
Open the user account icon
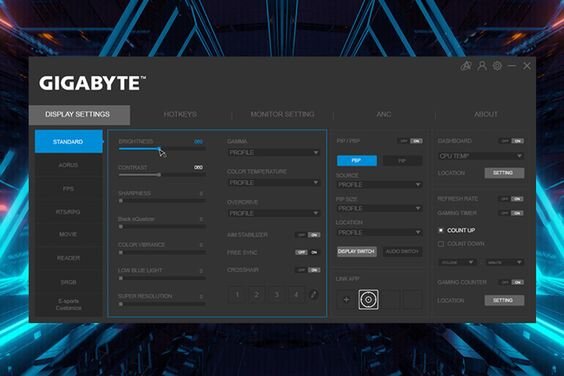482,66
